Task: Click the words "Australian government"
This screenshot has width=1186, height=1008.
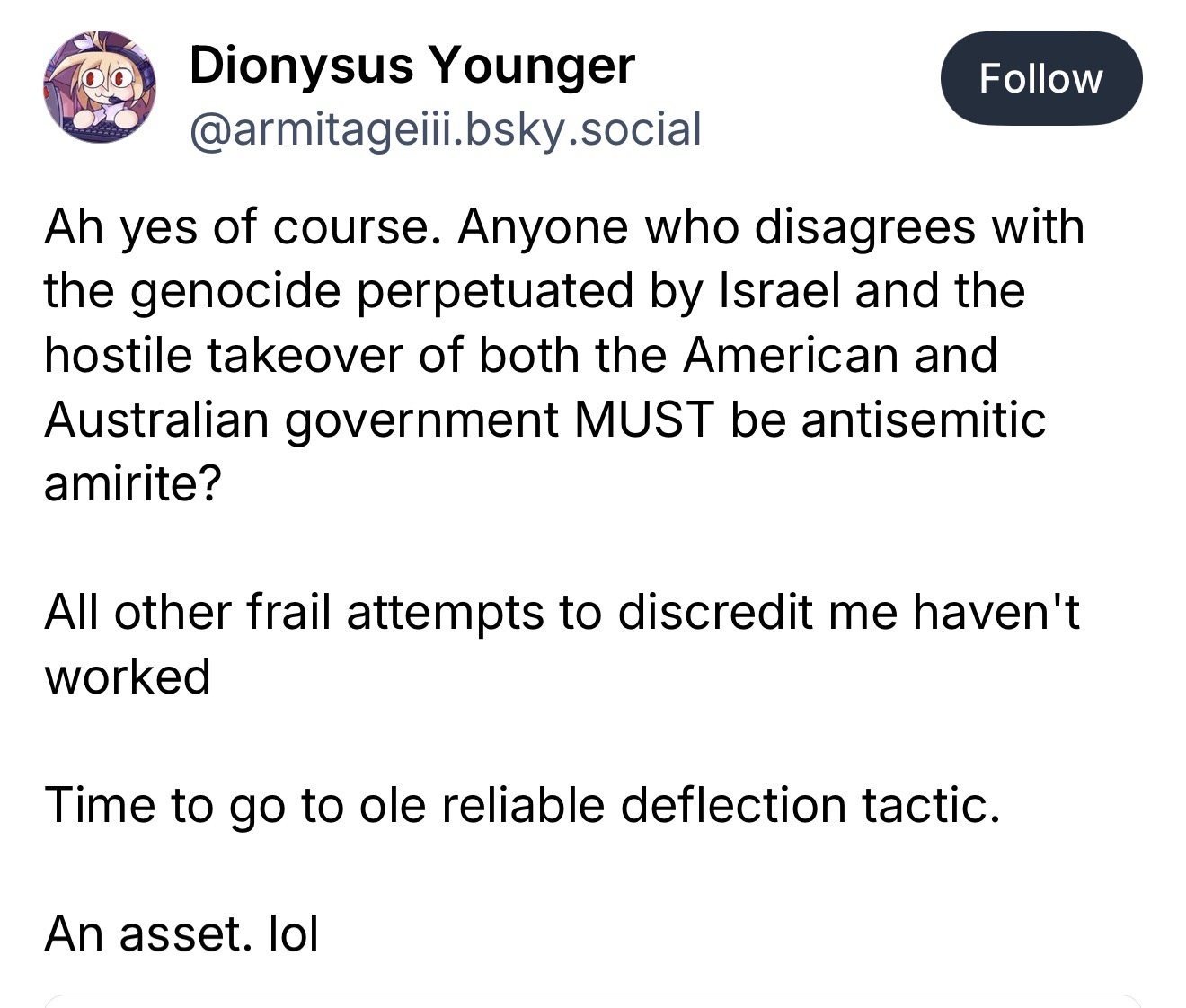Action: [x=302, y=420]
